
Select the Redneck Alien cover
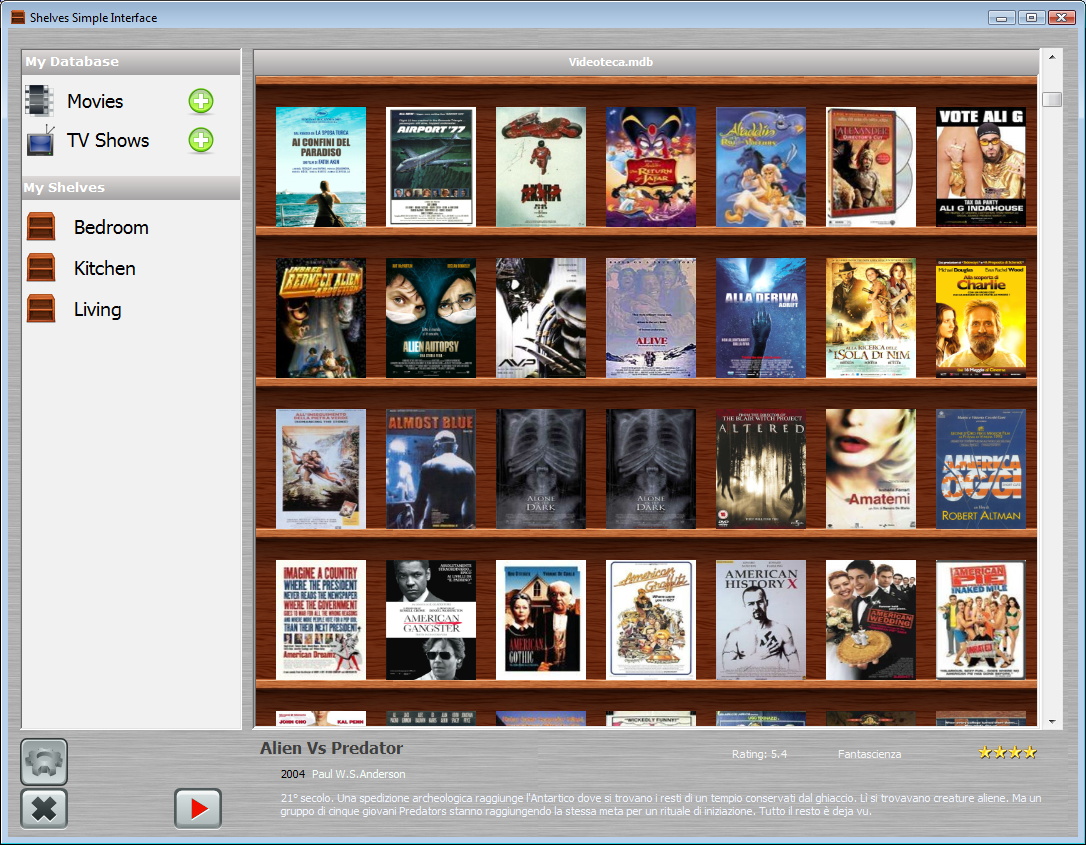321,318
